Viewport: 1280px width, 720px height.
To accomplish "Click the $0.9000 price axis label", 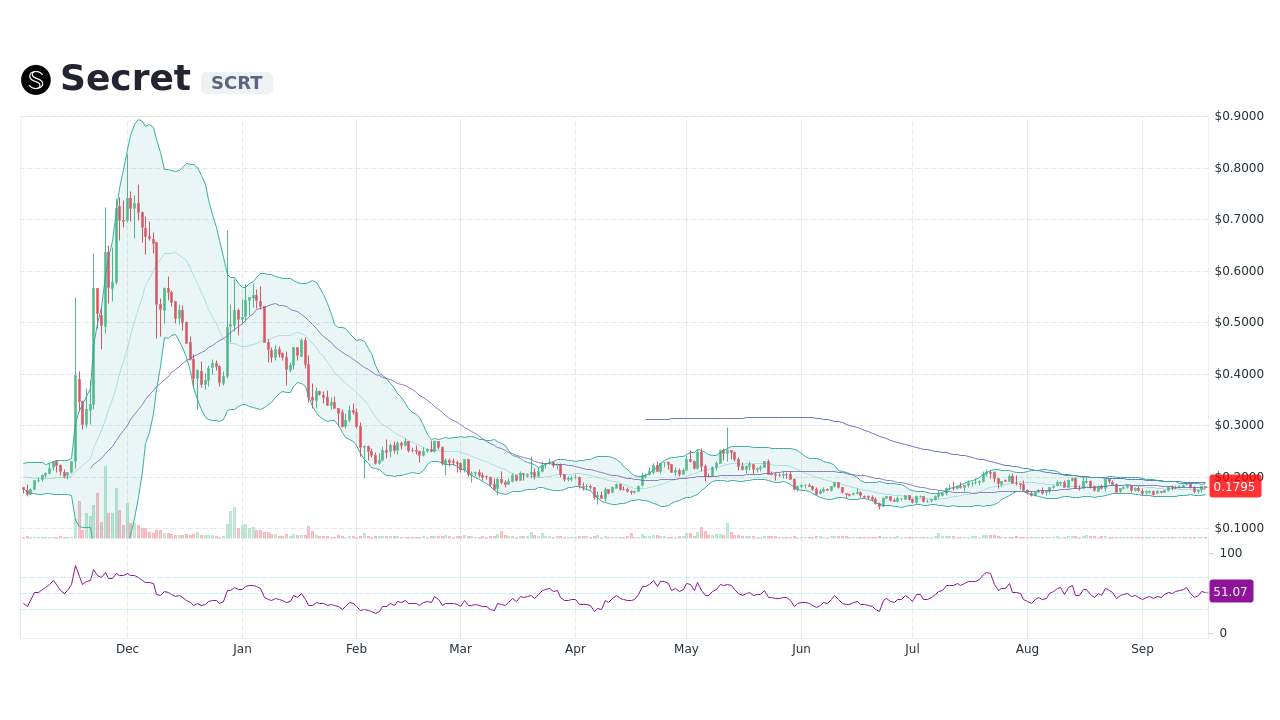I will [1239, 116].
